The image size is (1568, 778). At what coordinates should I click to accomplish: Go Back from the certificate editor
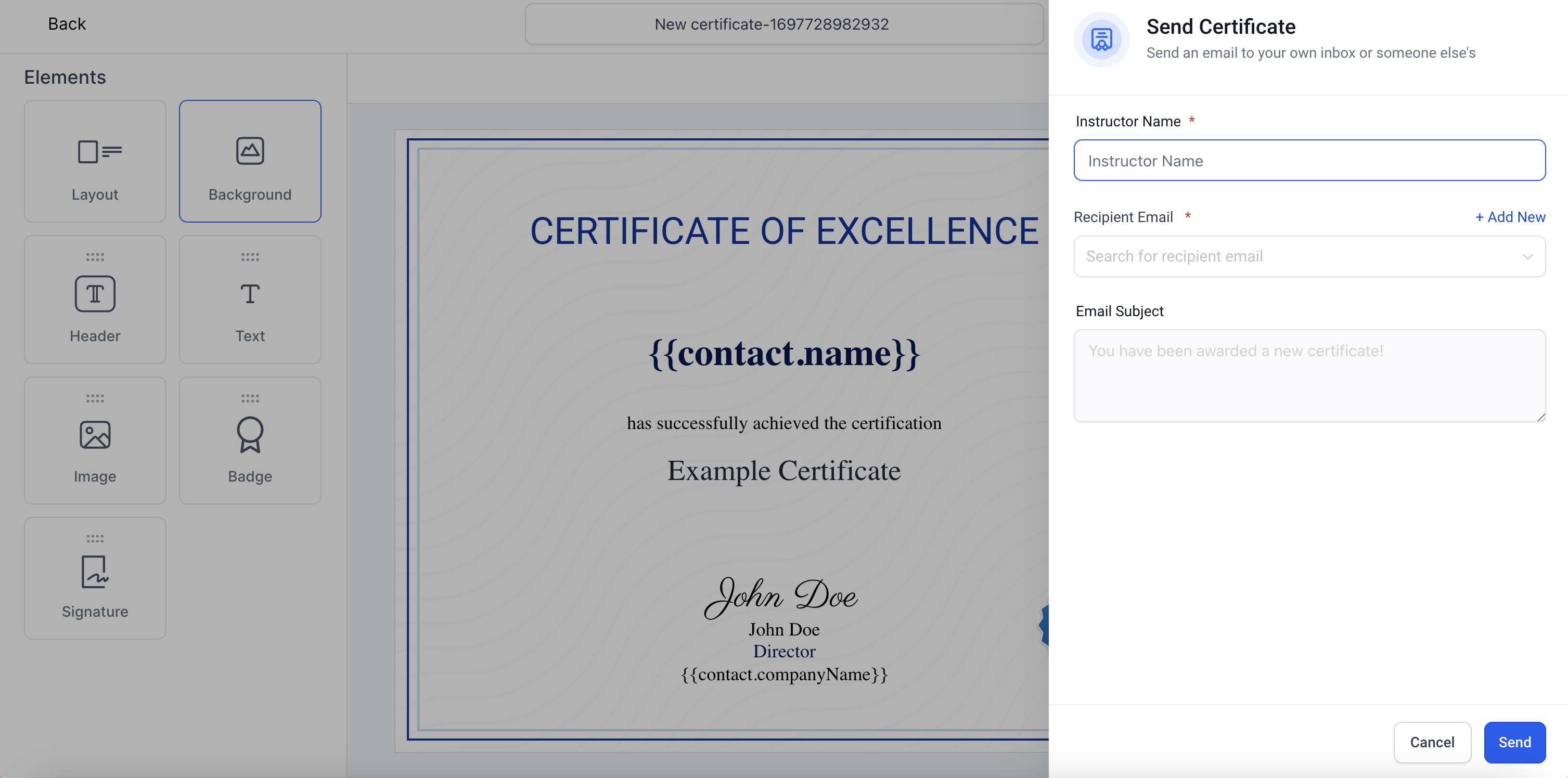pos(67,24)
